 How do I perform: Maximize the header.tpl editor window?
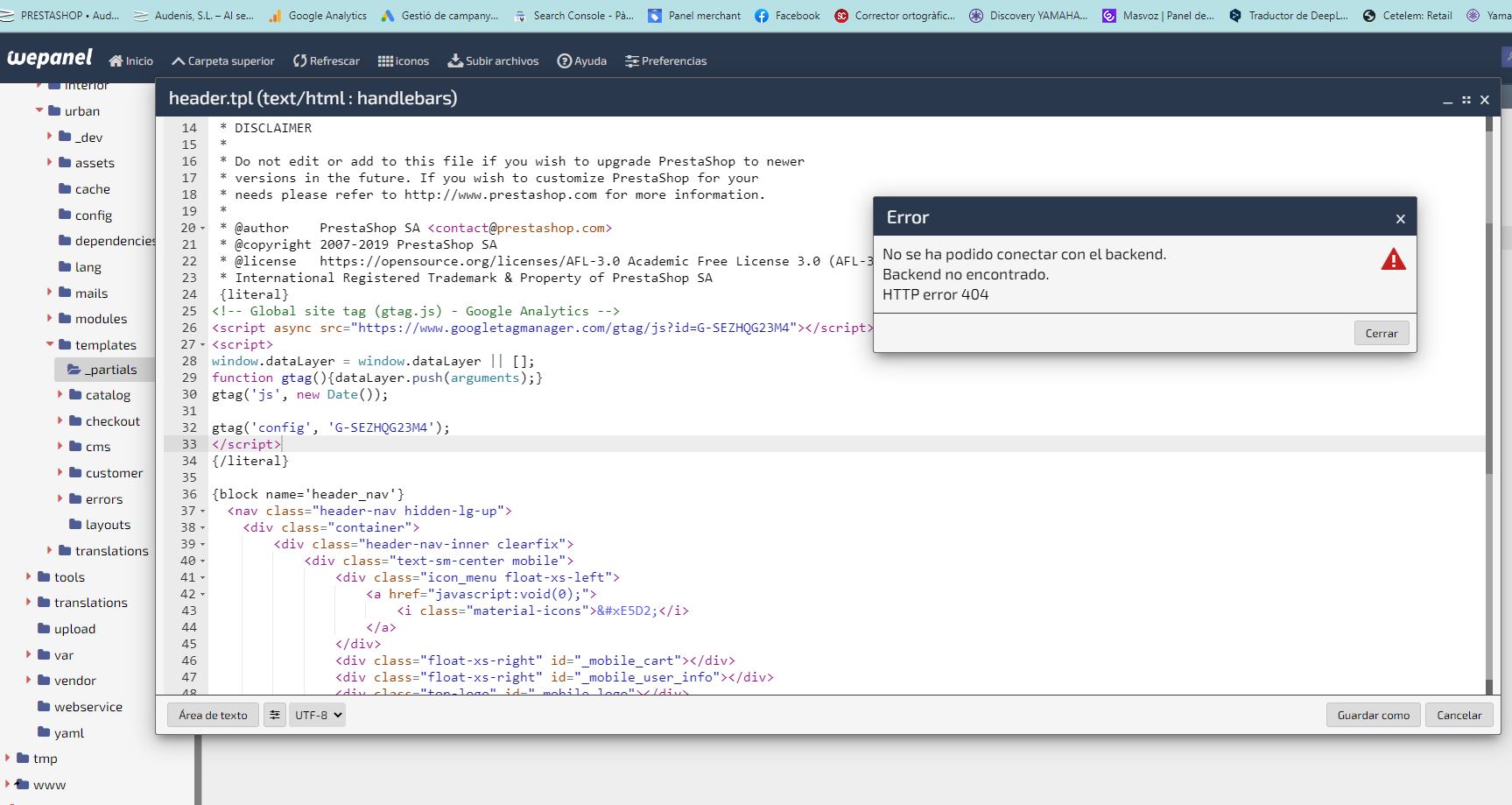click(1466, 100)
